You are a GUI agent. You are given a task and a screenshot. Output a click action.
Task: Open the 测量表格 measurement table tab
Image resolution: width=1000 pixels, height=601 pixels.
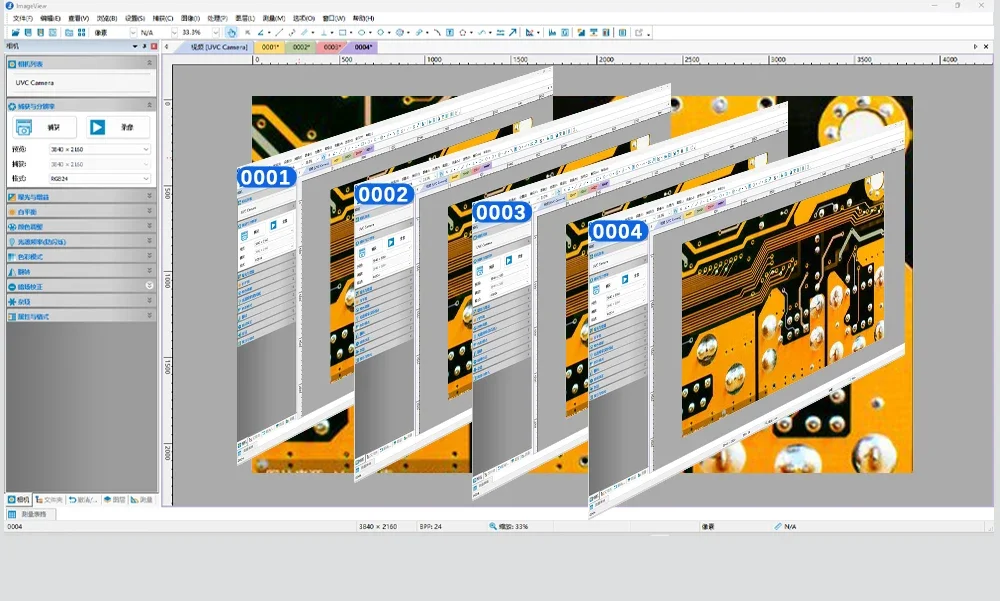(30, 514)
